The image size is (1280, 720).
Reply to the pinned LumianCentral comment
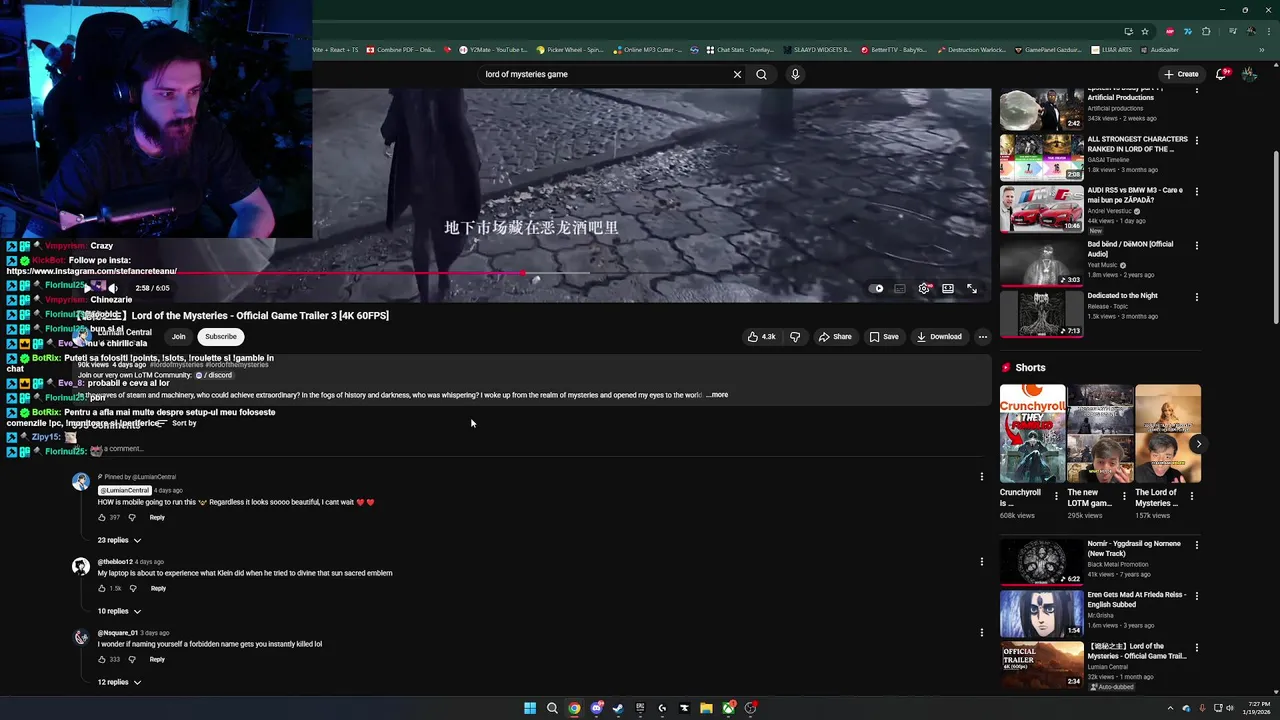pos(157,518)
